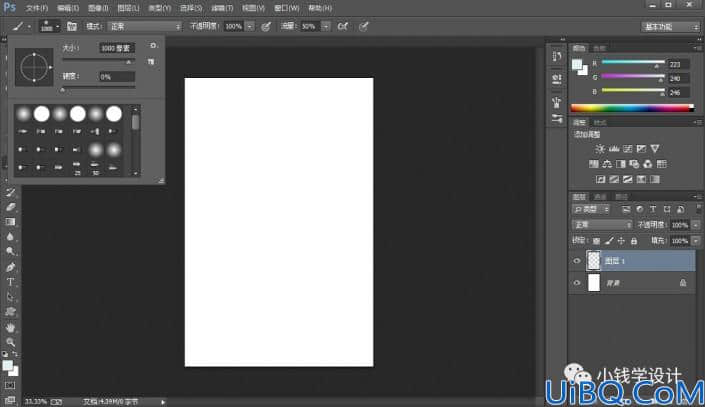The height and width of the screenshot is (407, 705).
Task: Select the large hard round brush preset
Action: point(114,114)
